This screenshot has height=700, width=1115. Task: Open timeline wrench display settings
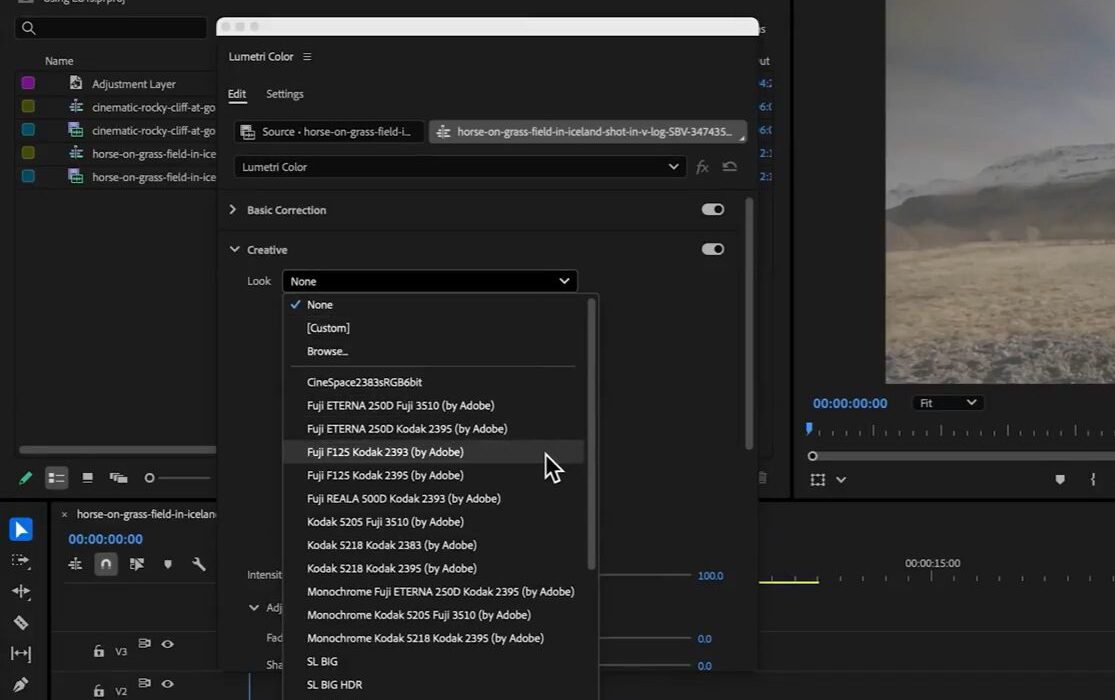[198, 564]
